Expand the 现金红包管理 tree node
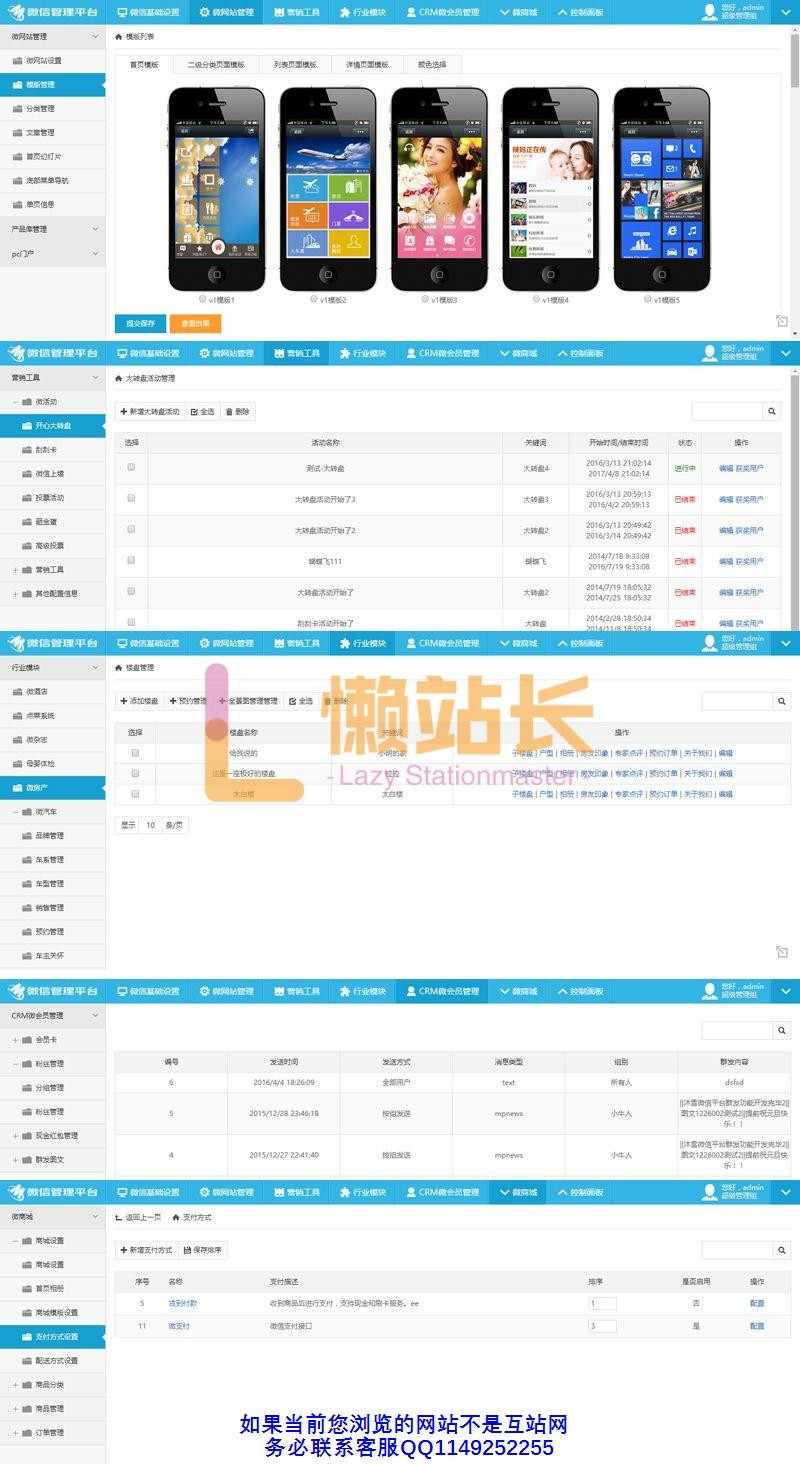Viewport: 800px width, 1464px height. tap(15, 1136)
